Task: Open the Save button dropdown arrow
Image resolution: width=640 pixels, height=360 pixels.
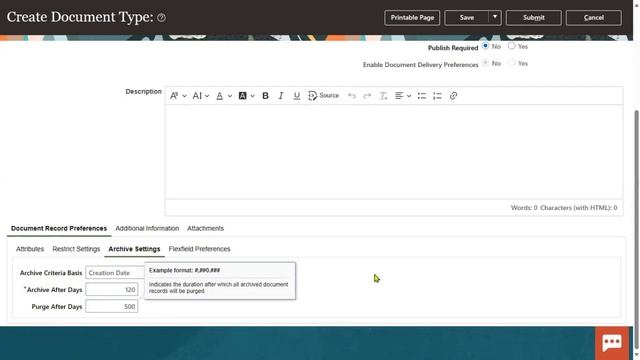Action: [x=495, y=18]
